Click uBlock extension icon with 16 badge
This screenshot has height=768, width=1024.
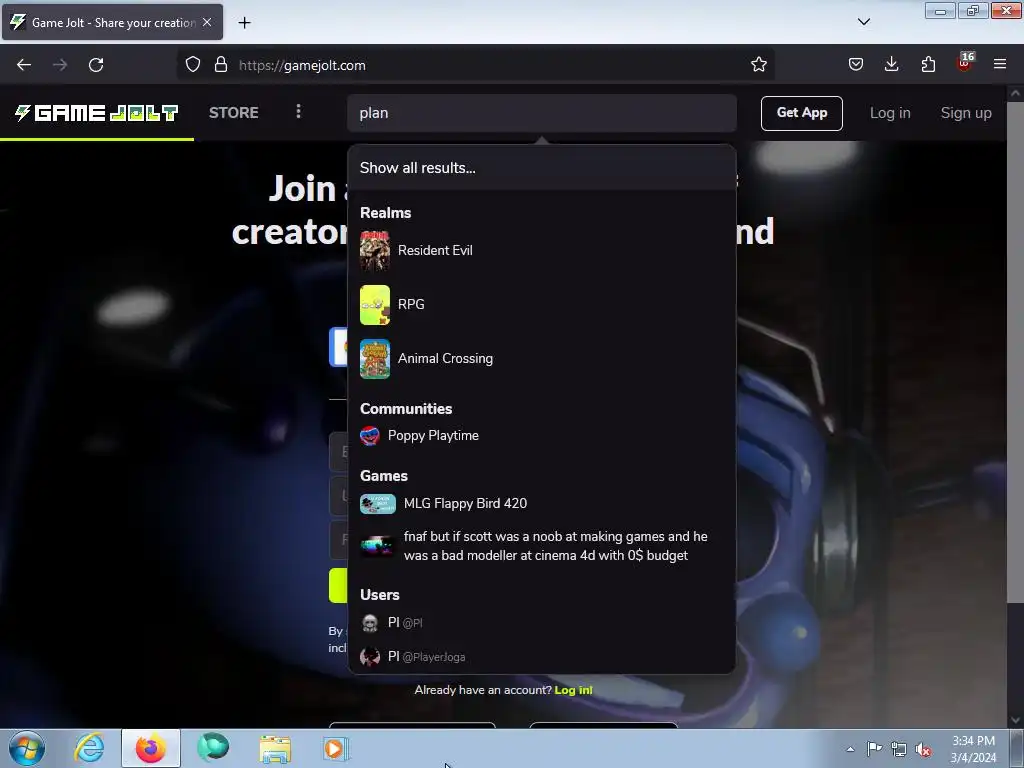(965, 63)
